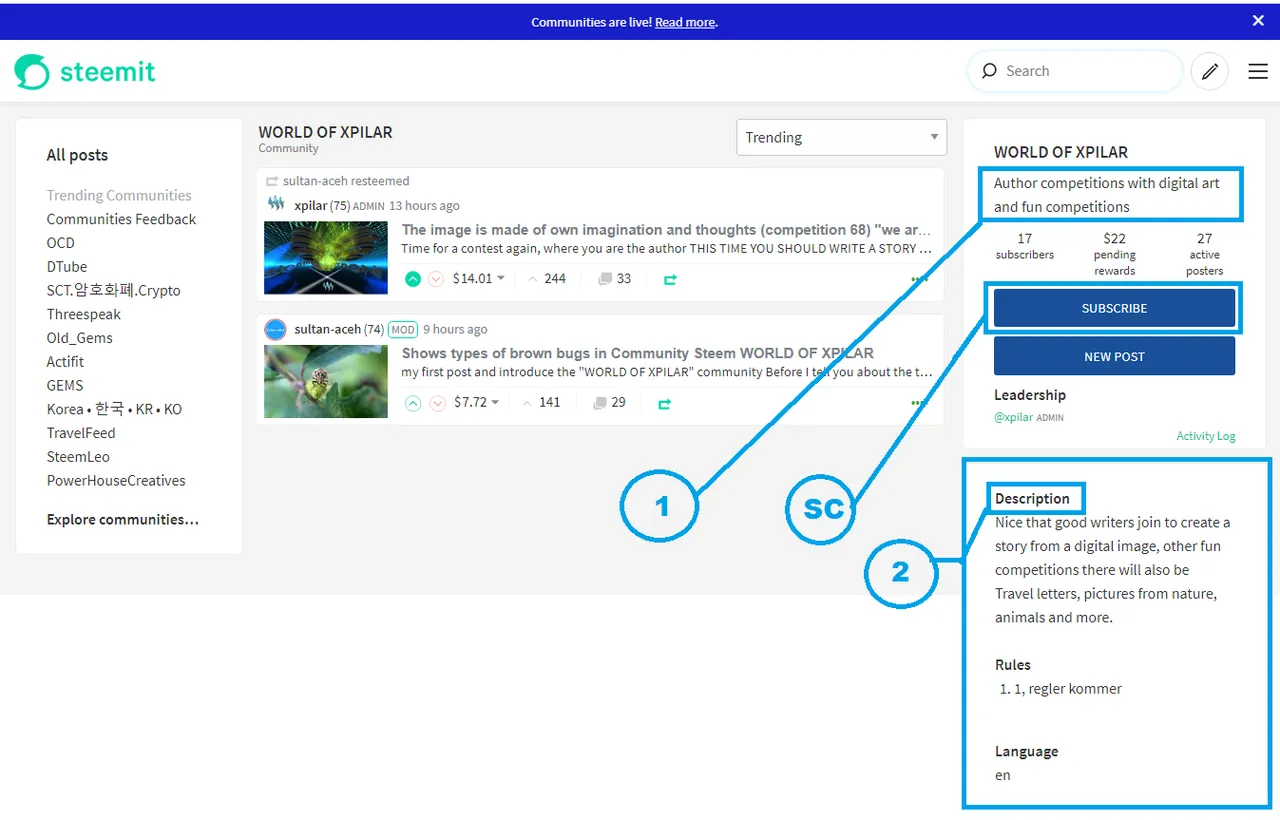Open the Threespeak community
The width and height of the screenshot is (1280, 820).
tap(83, 314)
